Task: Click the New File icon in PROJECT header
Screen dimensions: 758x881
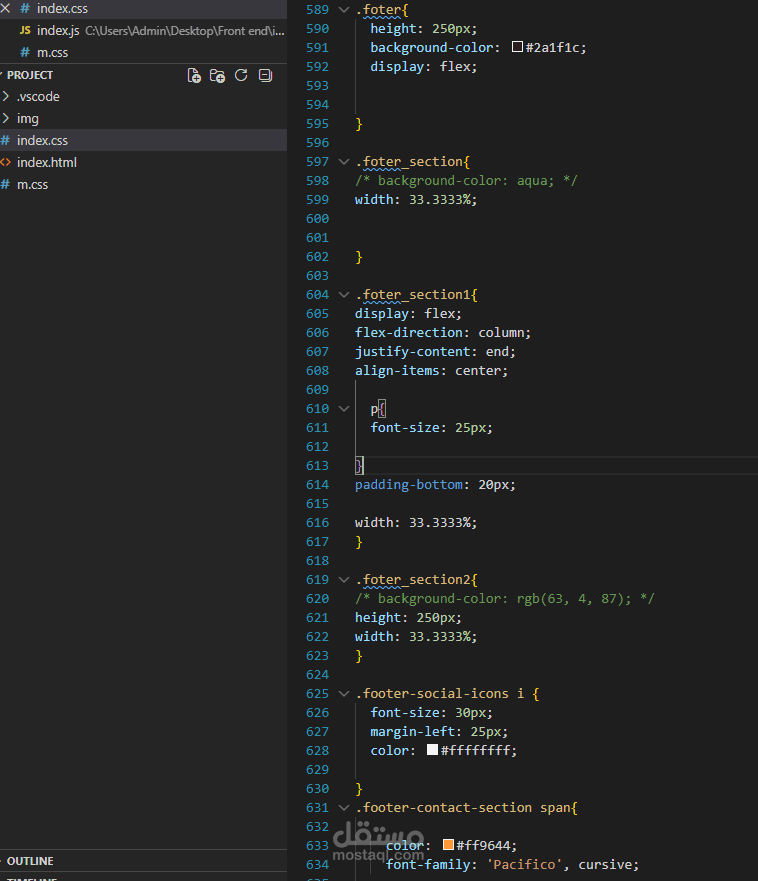Action: pos(194,76)
